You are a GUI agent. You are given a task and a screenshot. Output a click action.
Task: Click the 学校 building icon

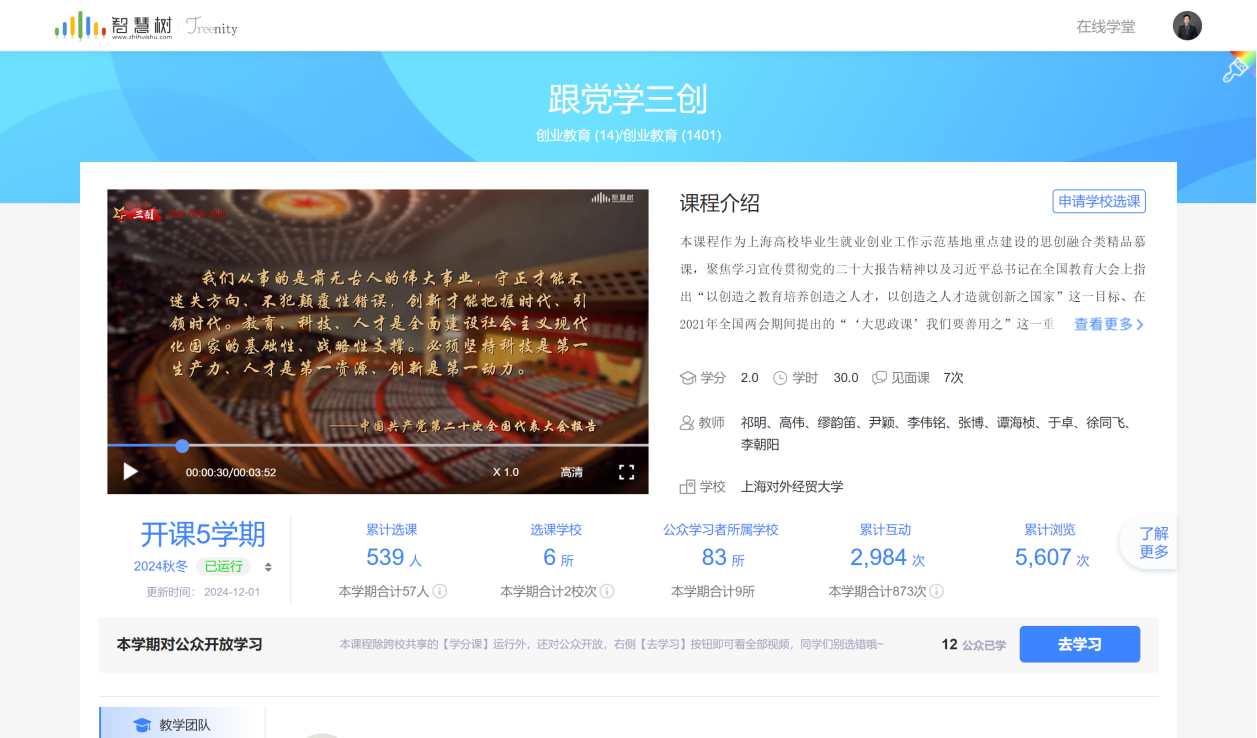[687, 487]
